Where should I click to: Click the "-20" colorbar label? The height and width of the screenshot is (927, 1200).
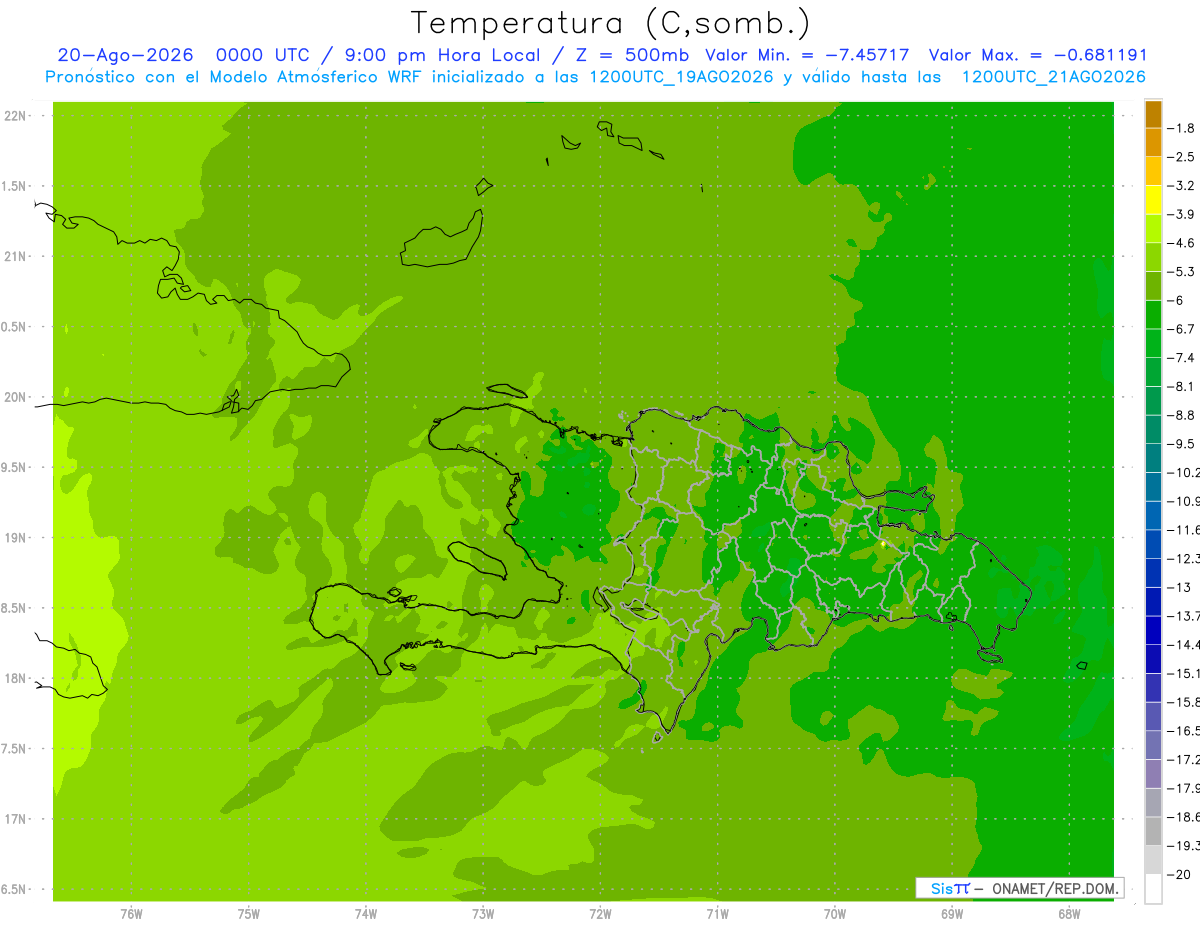click(1179, 874)
